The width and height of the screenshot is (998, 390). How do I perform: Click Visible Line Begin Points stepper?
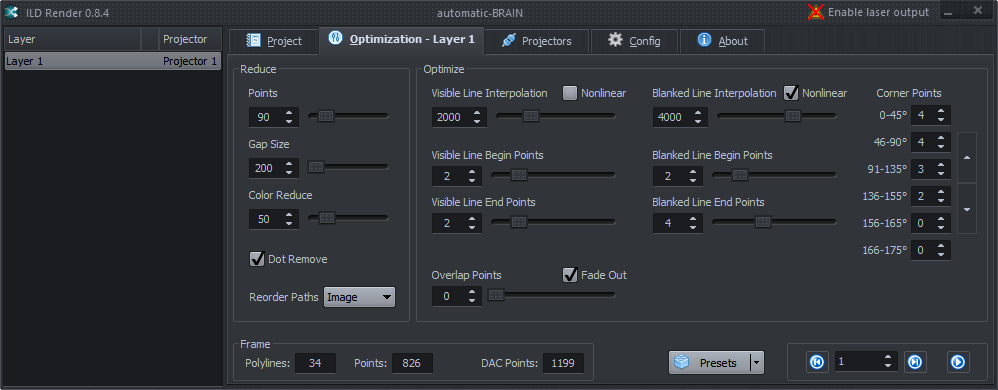[456, 176]
